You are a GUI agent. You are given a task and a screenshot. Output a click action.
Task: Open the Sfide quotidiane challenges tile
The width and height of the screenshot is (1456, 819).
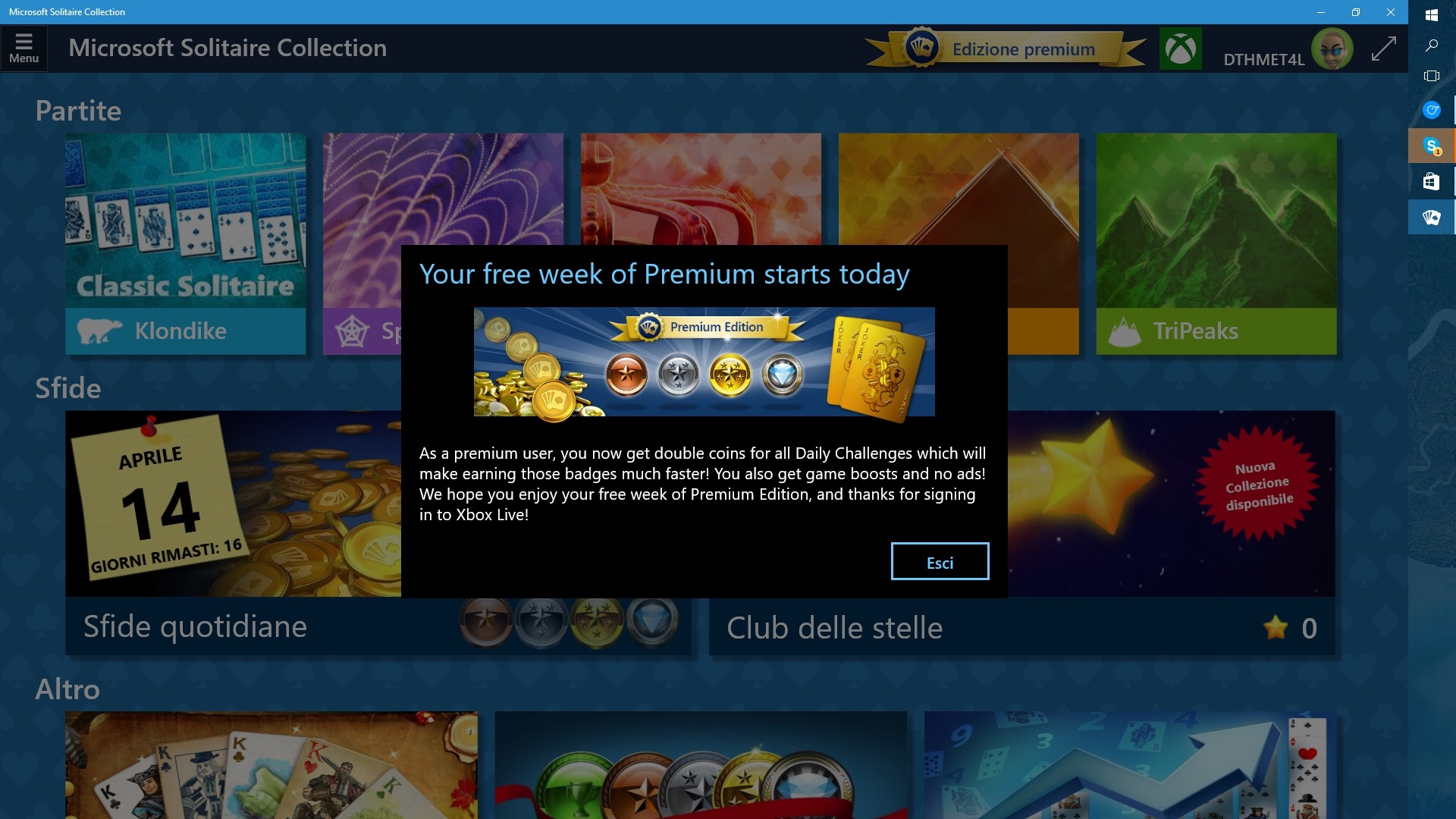click(233, 533)
